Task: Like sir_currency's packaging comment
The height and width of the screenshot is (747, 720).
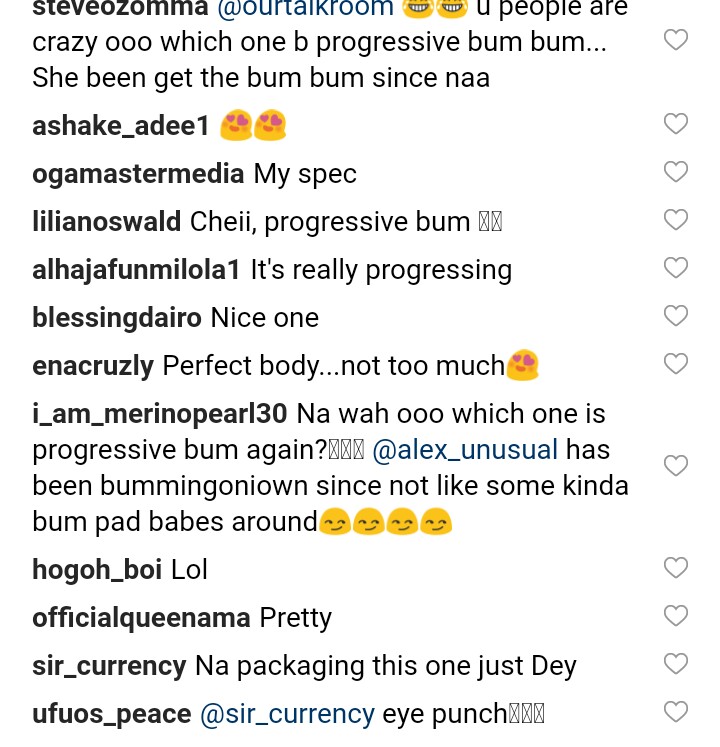Action: 676,664
